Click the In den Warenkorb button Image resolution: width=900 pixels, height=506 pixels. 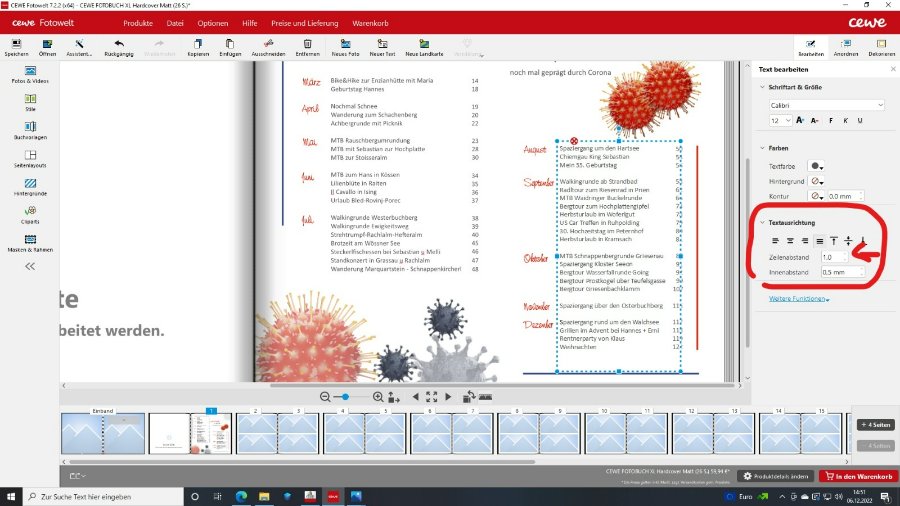click(858, 476)
